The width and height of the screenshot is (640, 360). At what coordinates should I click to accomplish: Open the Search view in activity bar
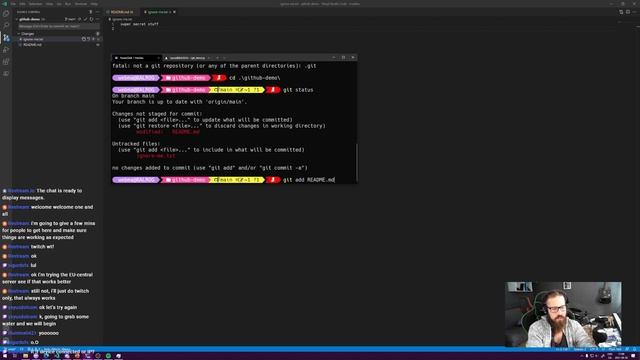[6, 25]
